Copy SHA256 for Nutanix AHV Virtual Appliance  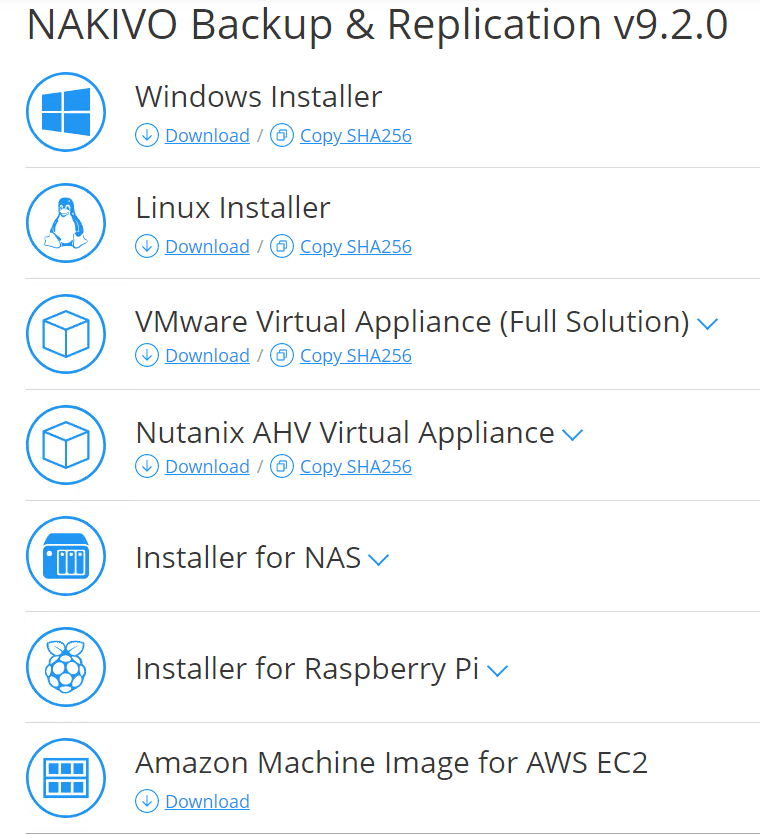pos(355,467)
